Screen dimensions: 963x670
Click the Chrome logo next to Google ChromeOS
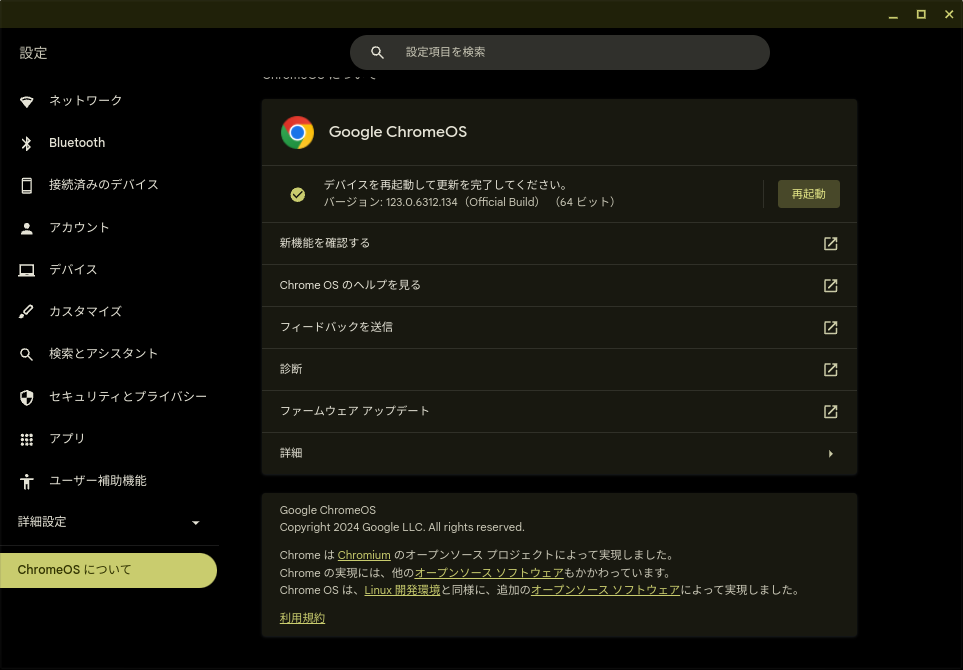[297, 132]
